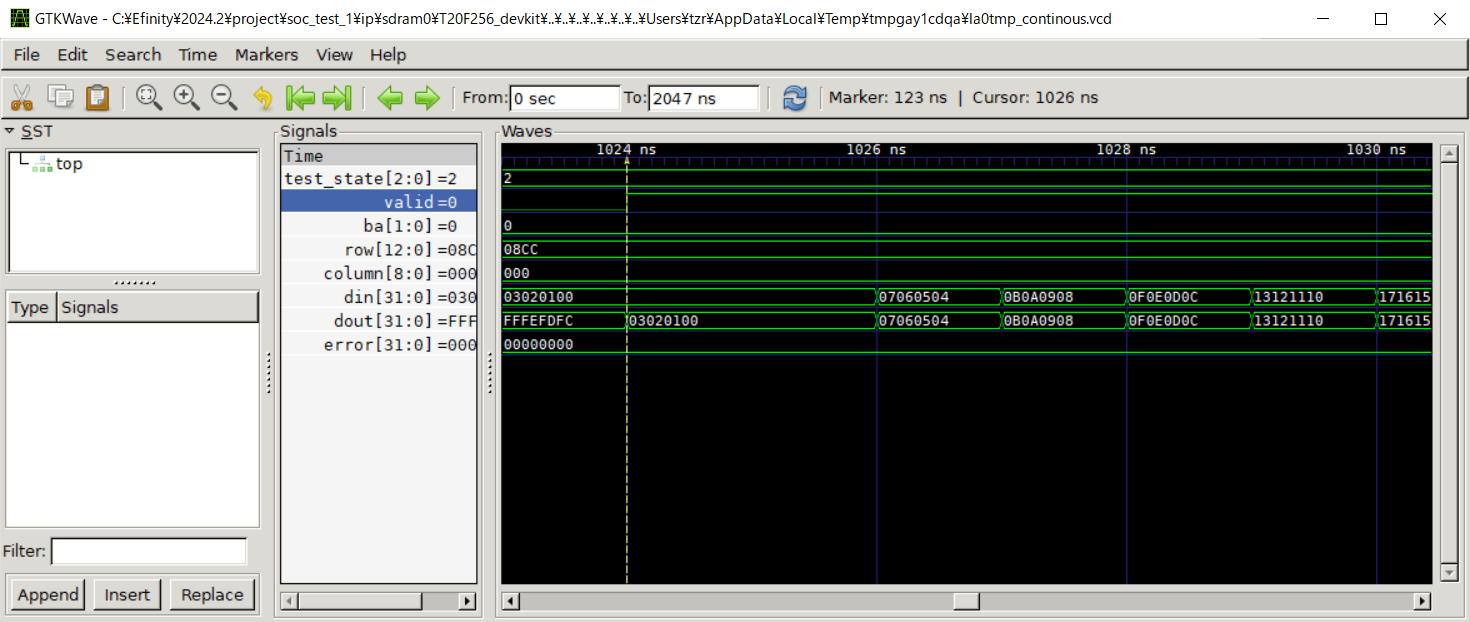Click the Zoom In magnifier icon
Viewport: 1470px width, 622px height.
click(x=186, y=97)
